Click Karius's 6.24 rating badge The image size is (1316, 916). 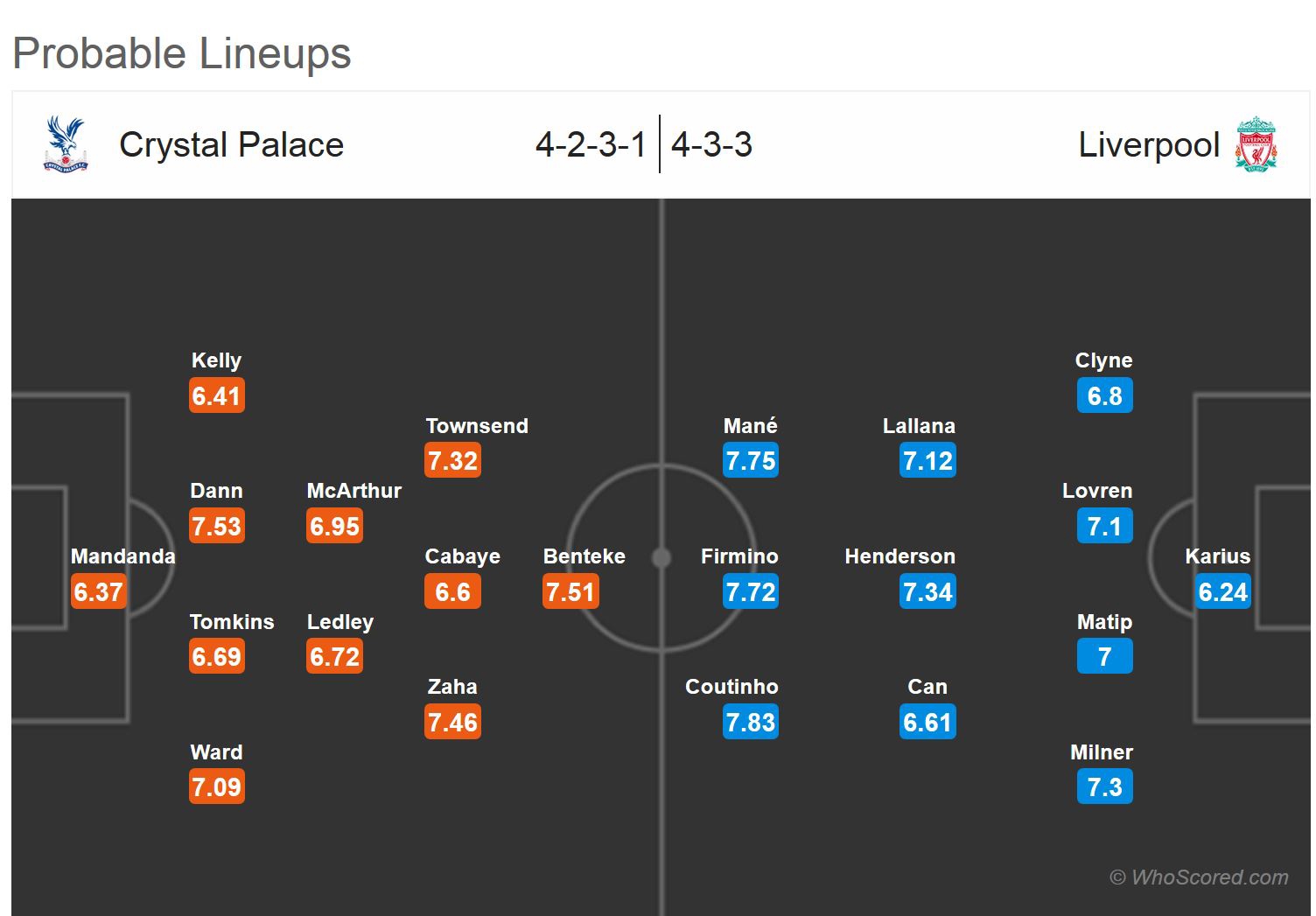click(1222, 592)
